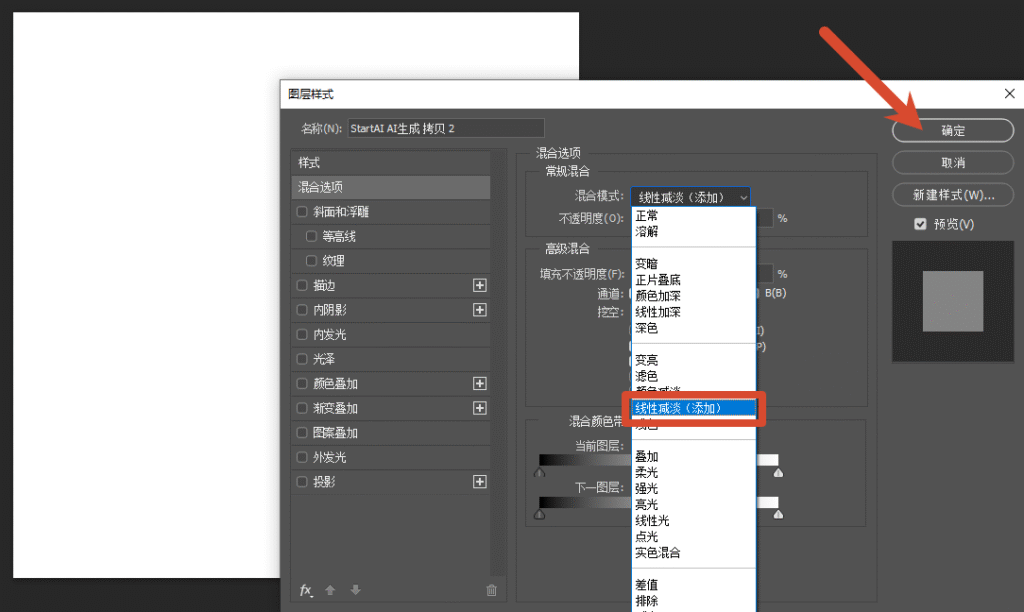Enable 内发光 checkbox
The height and width of the screenshot is (612, 1024).
[x=302, y=334]
